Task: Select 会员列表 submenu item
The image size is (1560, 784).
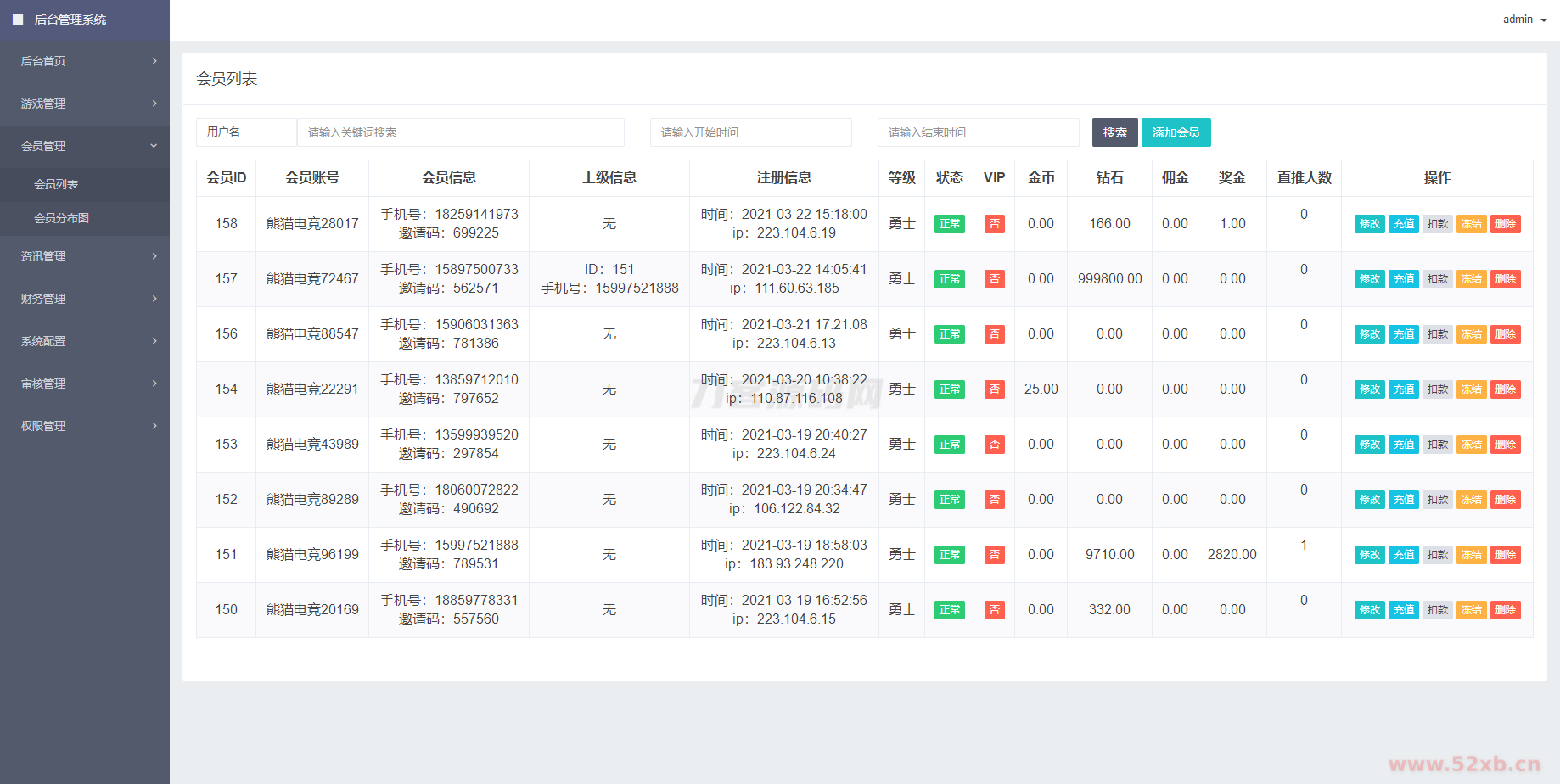Action: [56, 184]
